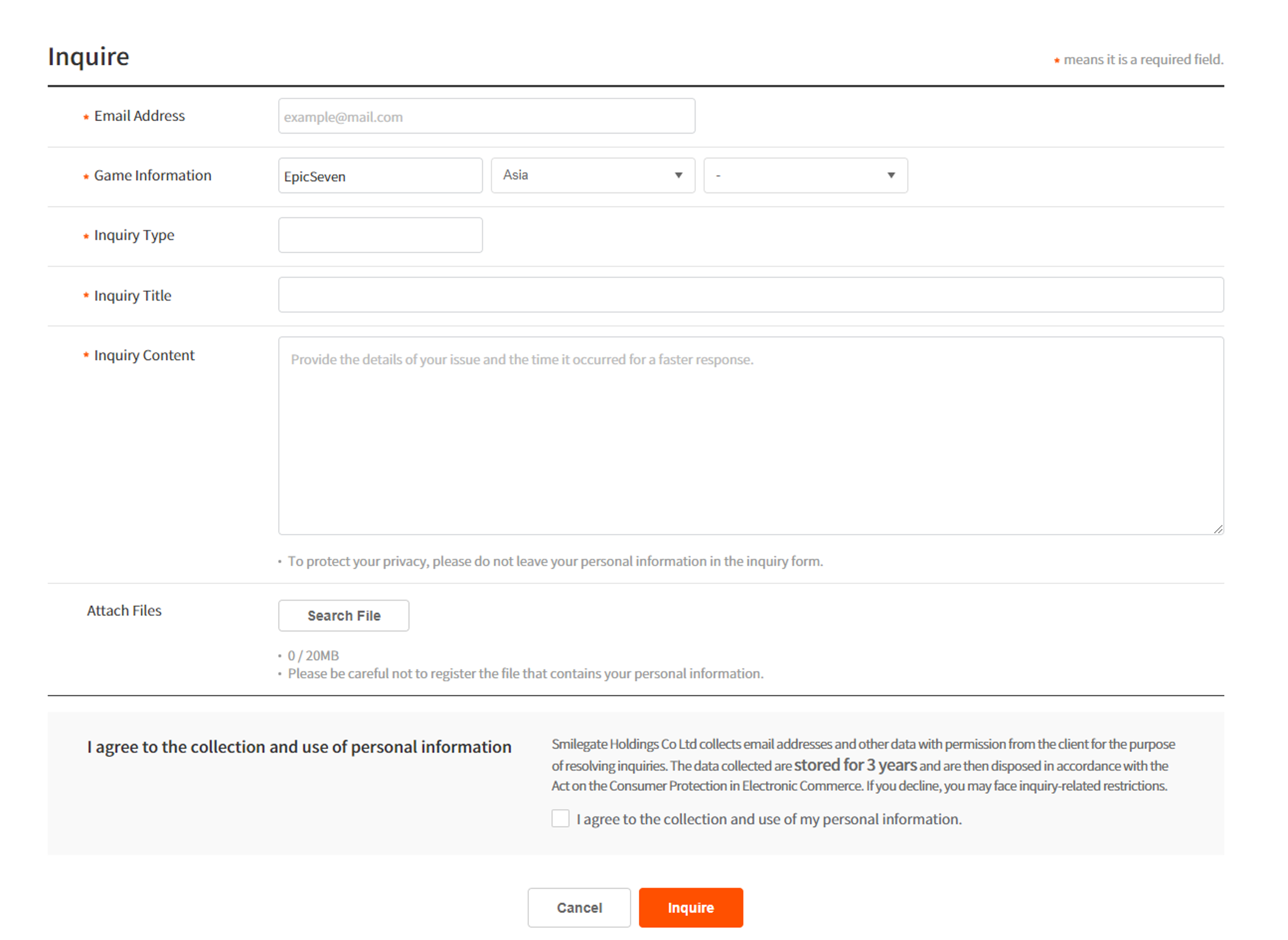Click the textarea resize handle icon
The image size is (1288, 940).
1217,529
